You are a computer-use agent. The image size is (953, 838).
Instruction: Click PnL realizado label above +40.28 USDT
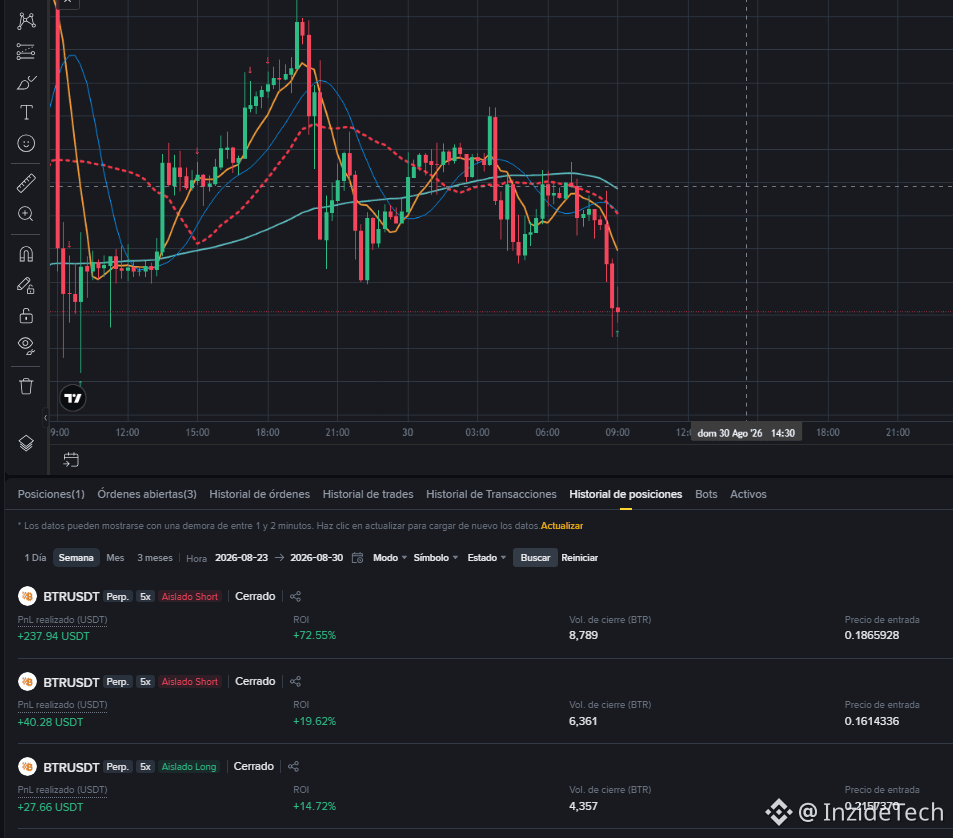(63, 705)
